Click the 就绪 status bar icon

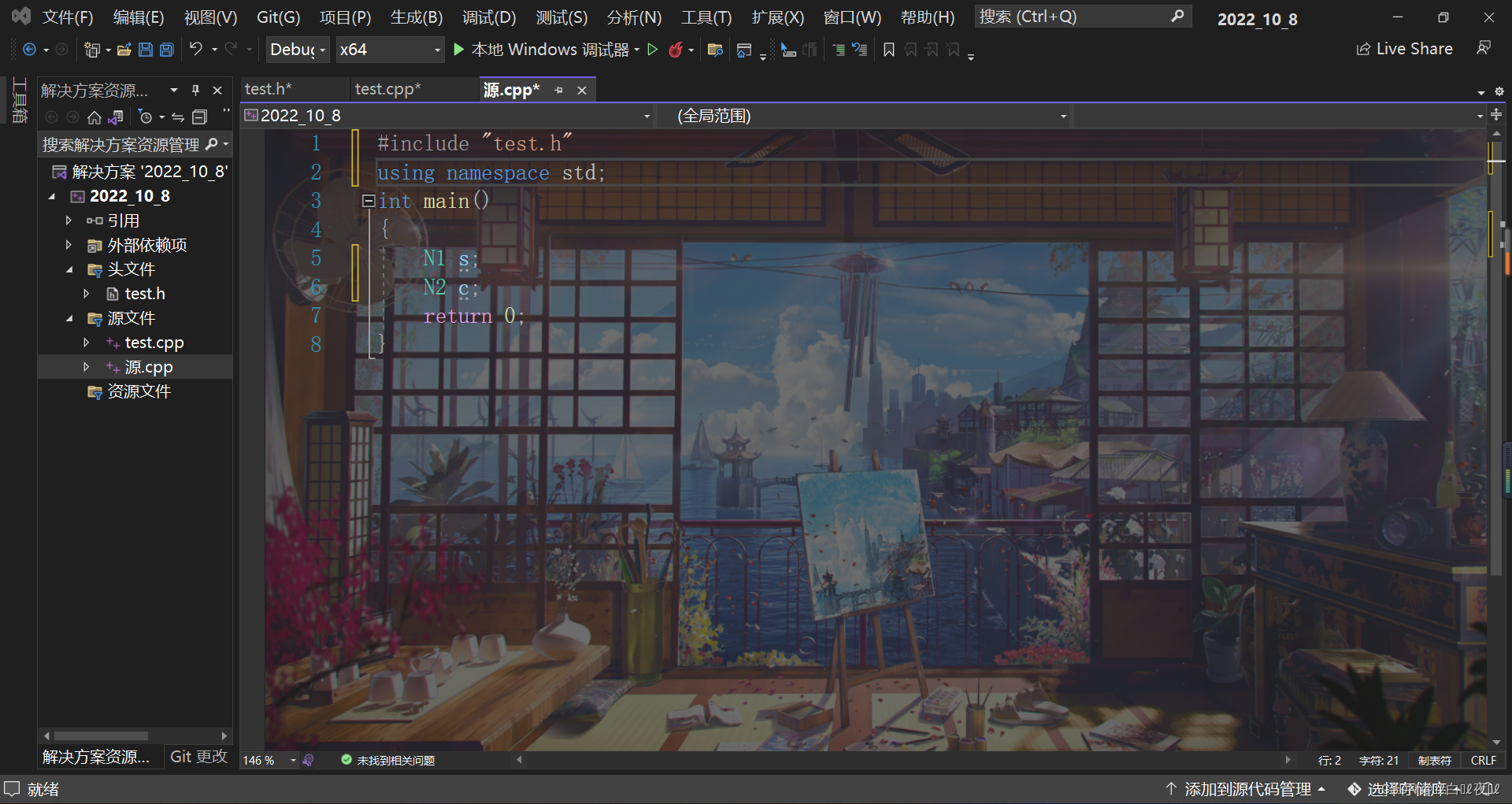click(x=12, y=789)
